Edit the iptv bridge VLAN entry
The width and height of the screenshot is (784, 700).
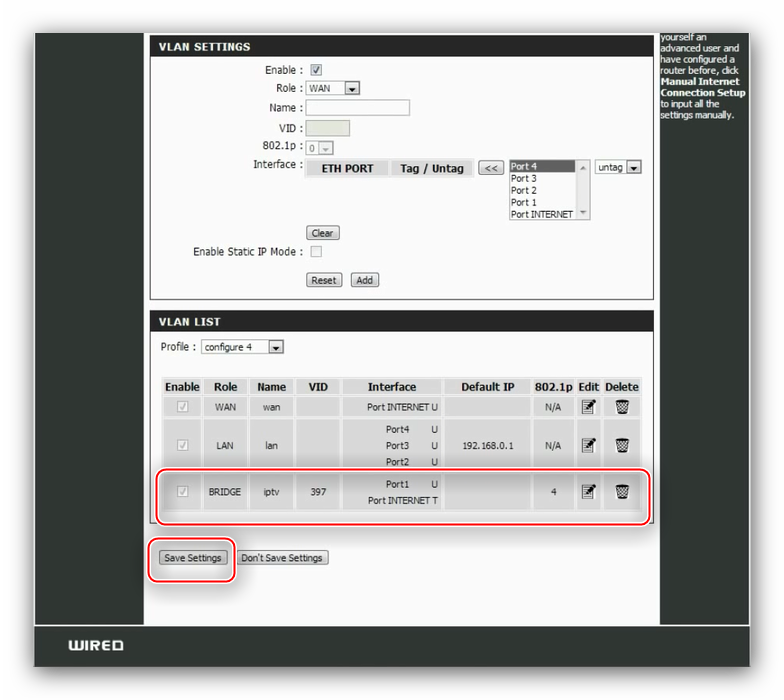pyautogui.click(x=588, y=492)
